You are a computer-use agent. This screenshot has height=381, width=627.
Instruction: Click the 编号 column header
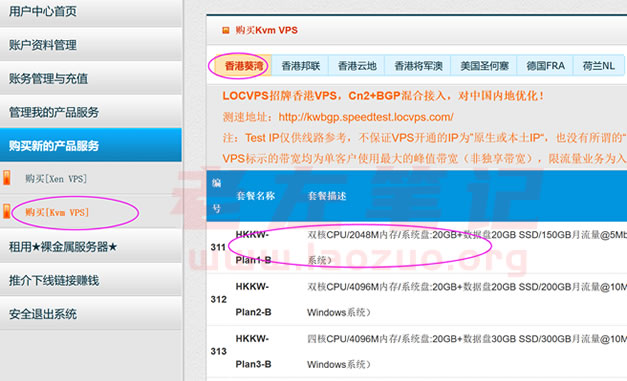point(216,195)
